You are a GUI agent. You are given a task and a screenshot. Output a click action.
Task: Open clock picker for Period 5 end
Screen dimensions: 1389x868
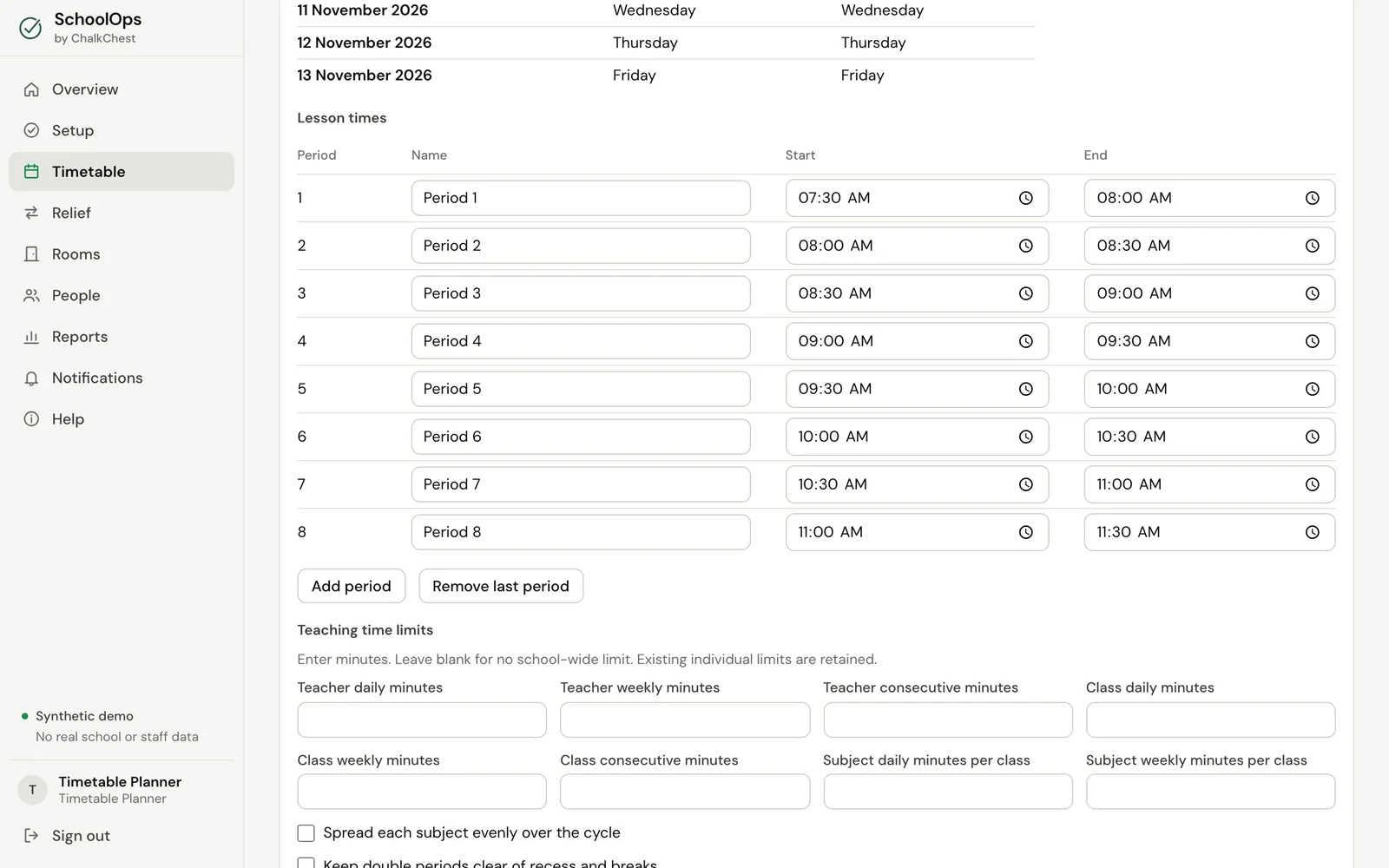1312,389
